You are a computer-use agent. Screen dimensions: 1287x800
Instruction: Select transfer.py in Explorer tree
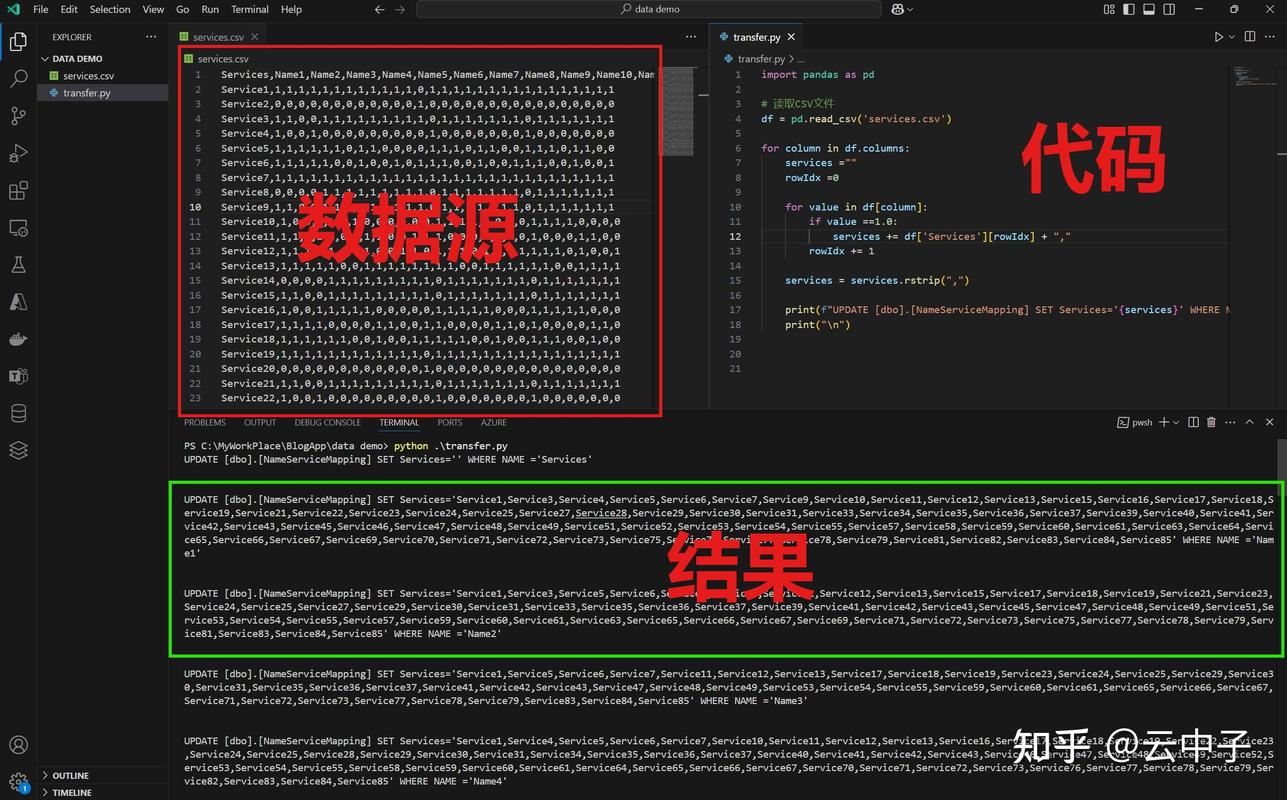[x=103, y=93]
